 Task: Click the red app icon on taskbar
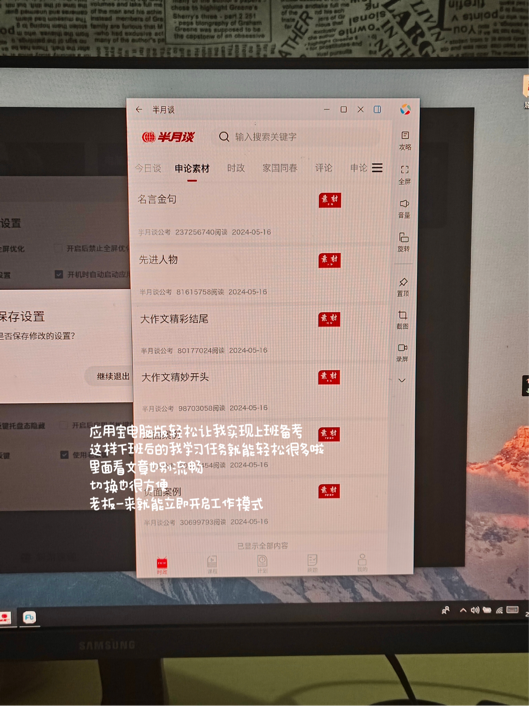5,617
